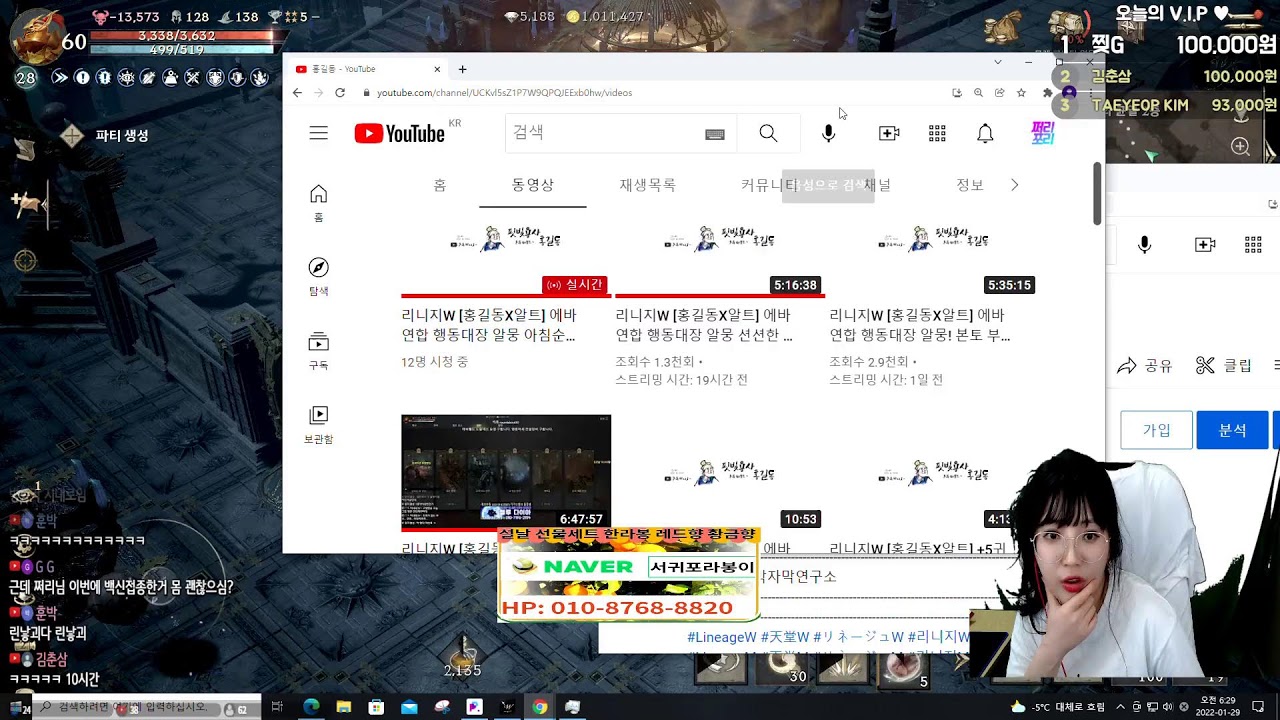Open the 재생목록 tab
The height and width of the screenshot is (720, 1280).
(x=647, y=185)
